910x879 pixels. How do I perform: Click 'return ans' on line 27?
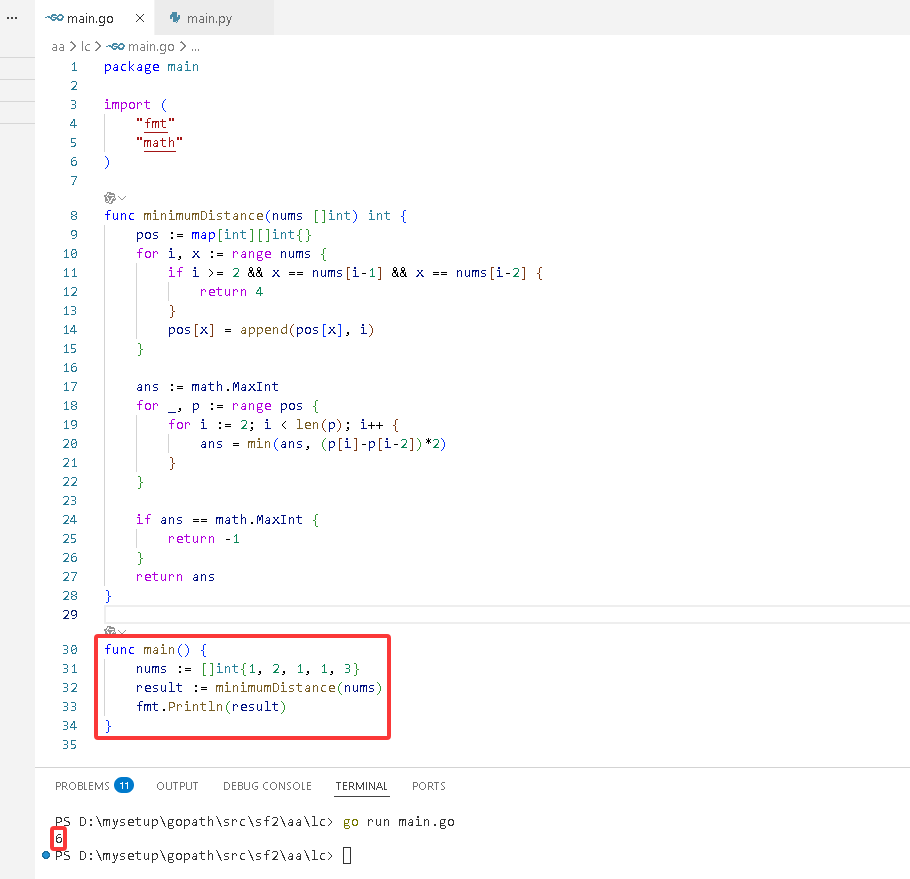tap(175, 577)
